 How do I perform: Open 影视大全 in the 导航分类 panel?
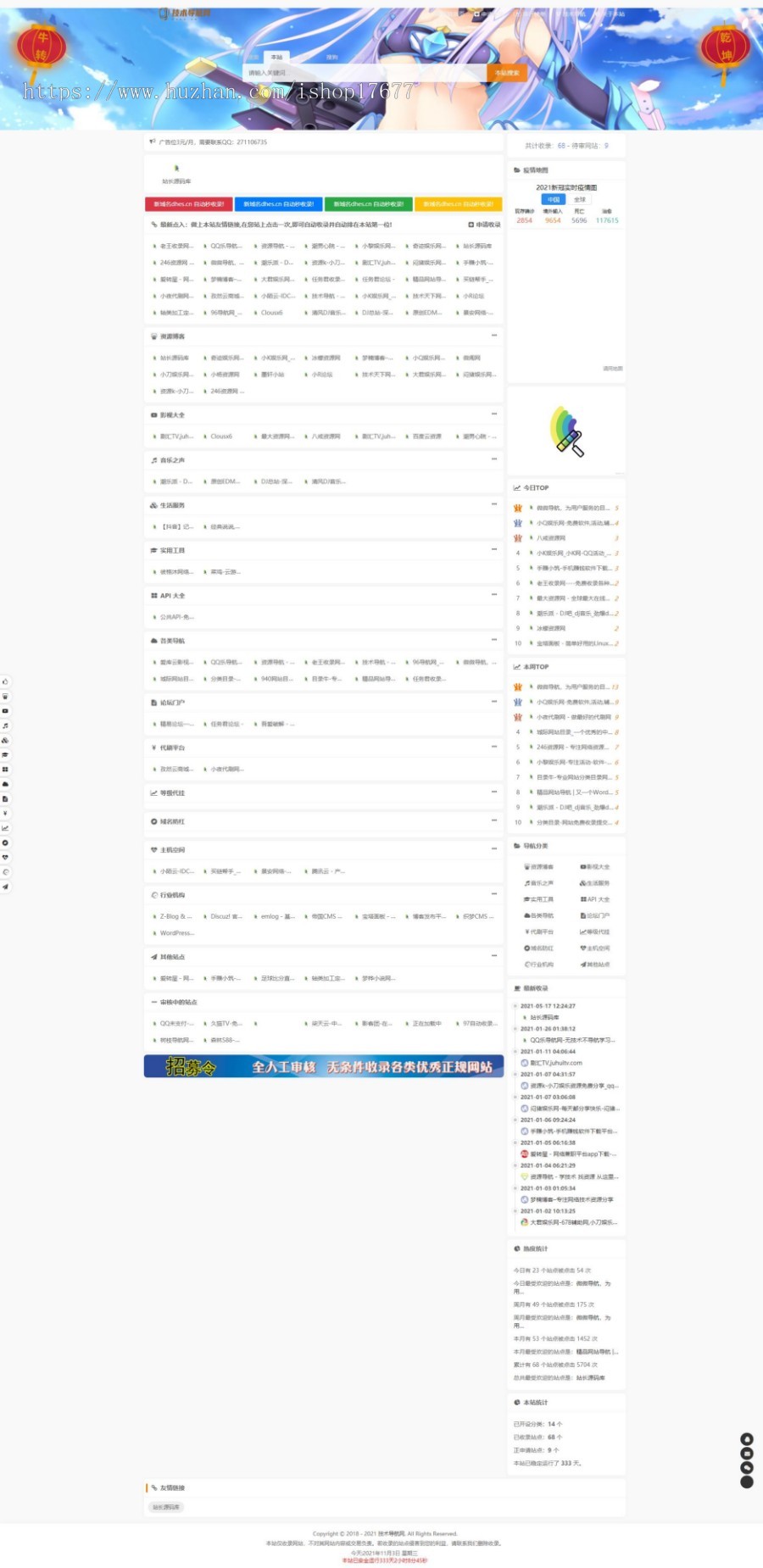(x=595, y=867)
